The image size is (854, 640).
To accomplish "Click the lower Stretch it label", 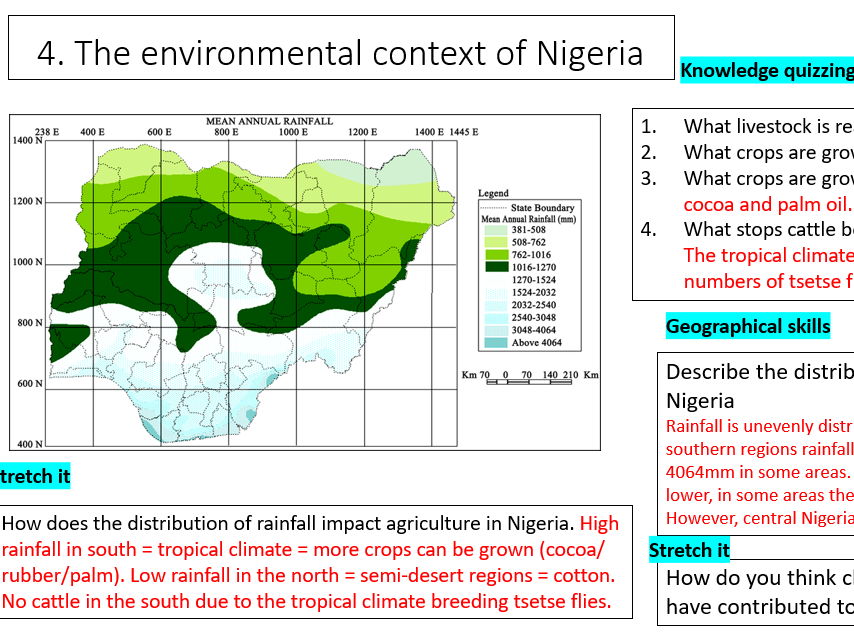I will click(x=689, y=550).
